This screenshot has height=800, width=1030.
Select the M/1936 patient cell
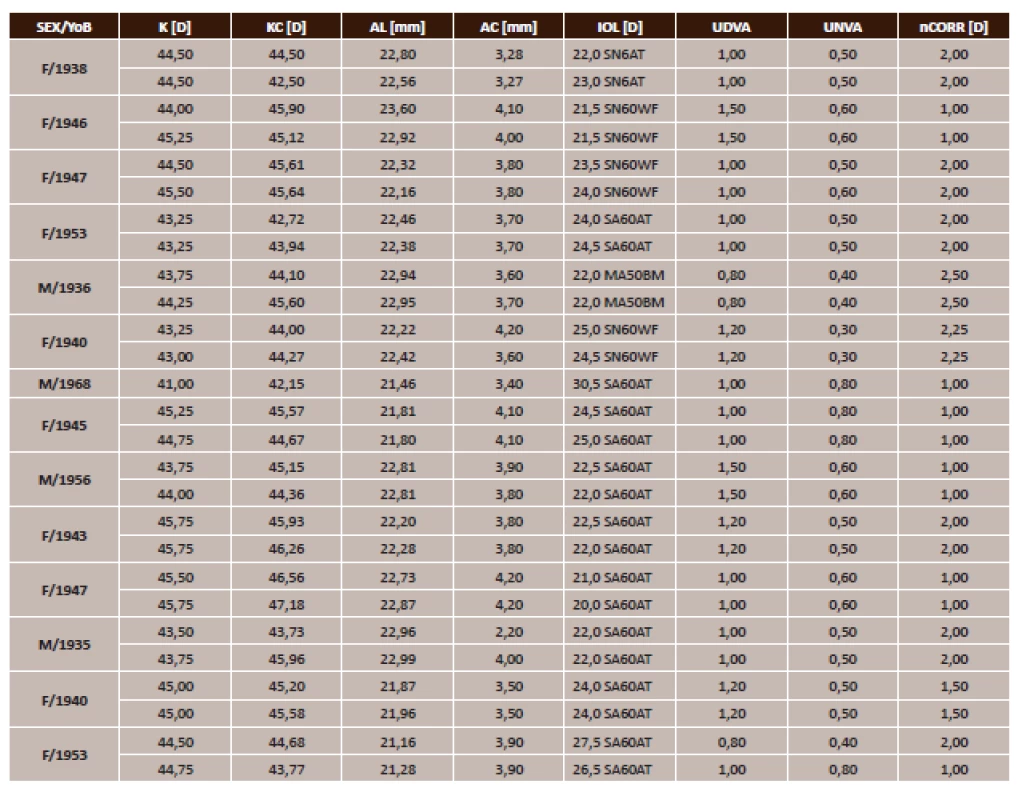[x=64, y=288]
